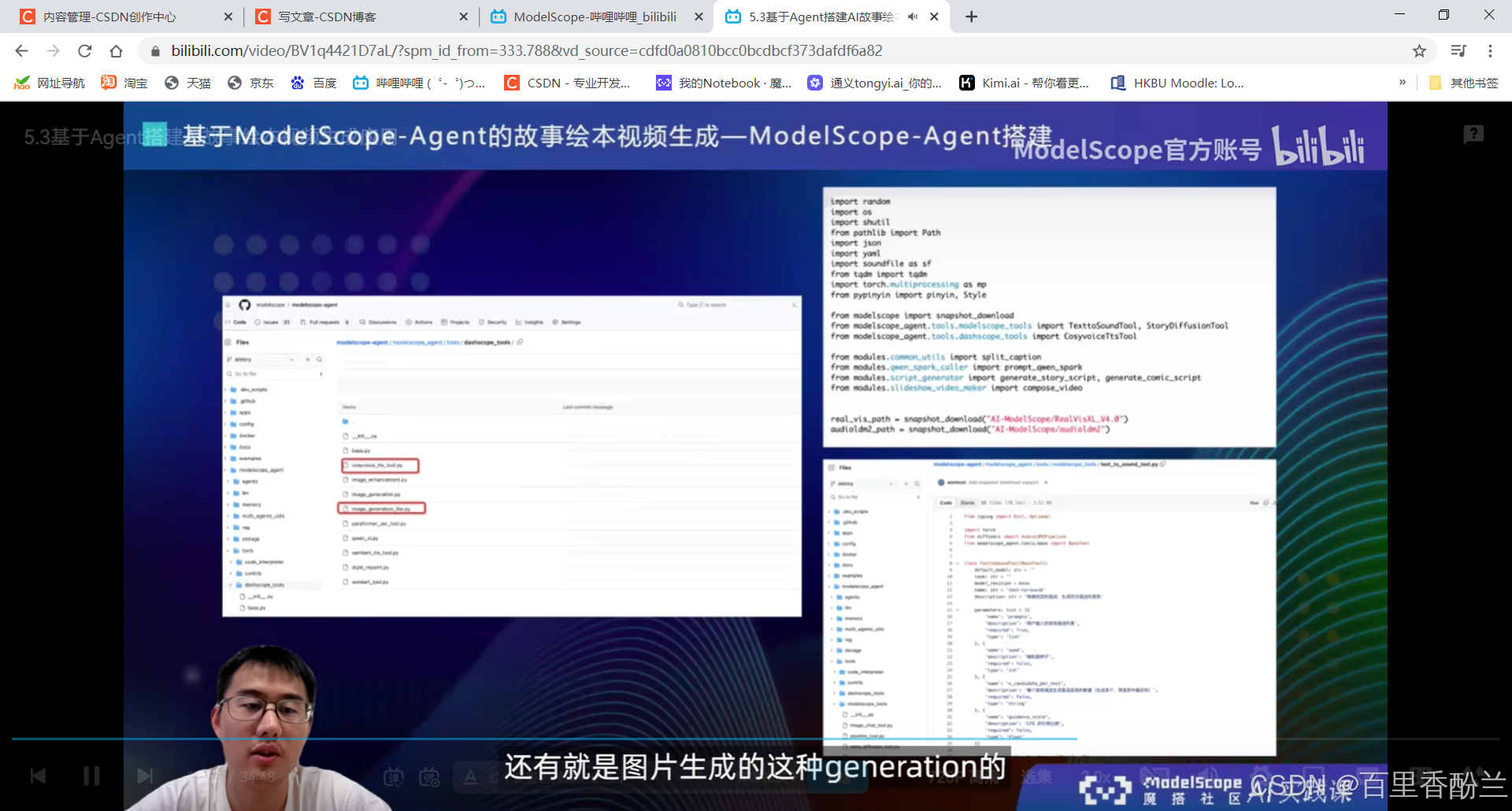Switch to the 内容管理-CSDN创作中心 tab

click(126, 17)
